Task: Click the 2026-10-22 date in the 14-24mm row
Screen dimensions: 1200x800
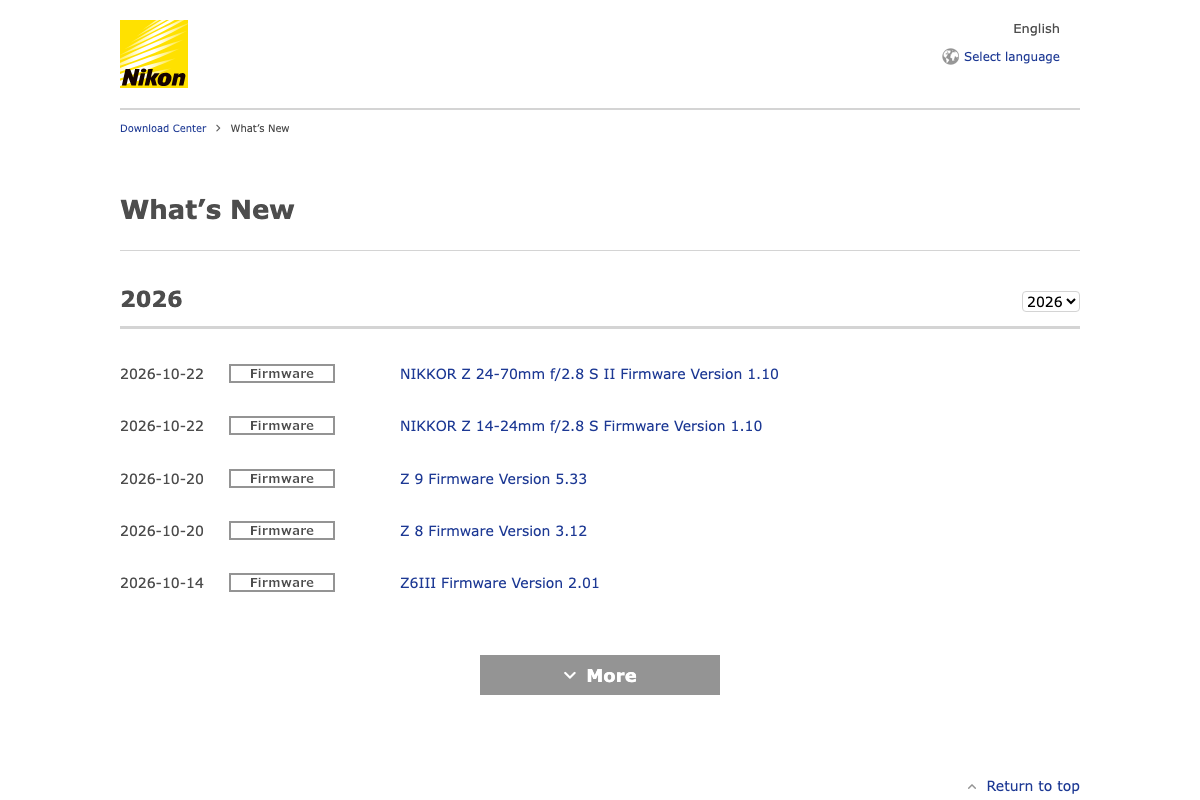Action: pos(162,426)
